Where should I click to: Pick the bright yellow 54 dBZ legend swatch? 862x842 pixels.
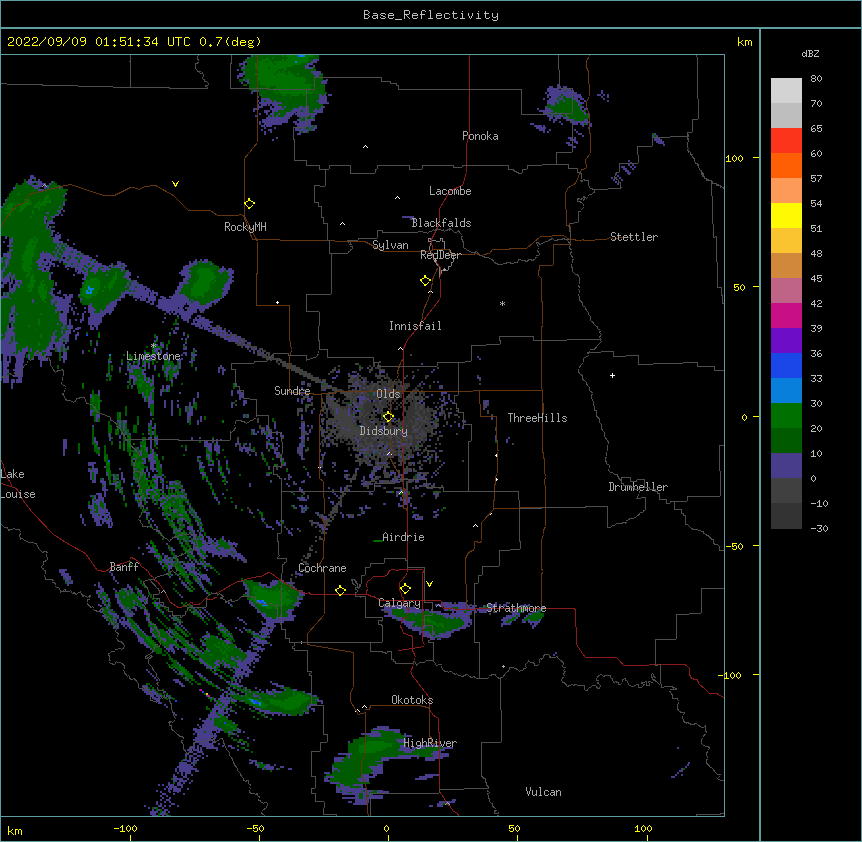click(786, 215)
